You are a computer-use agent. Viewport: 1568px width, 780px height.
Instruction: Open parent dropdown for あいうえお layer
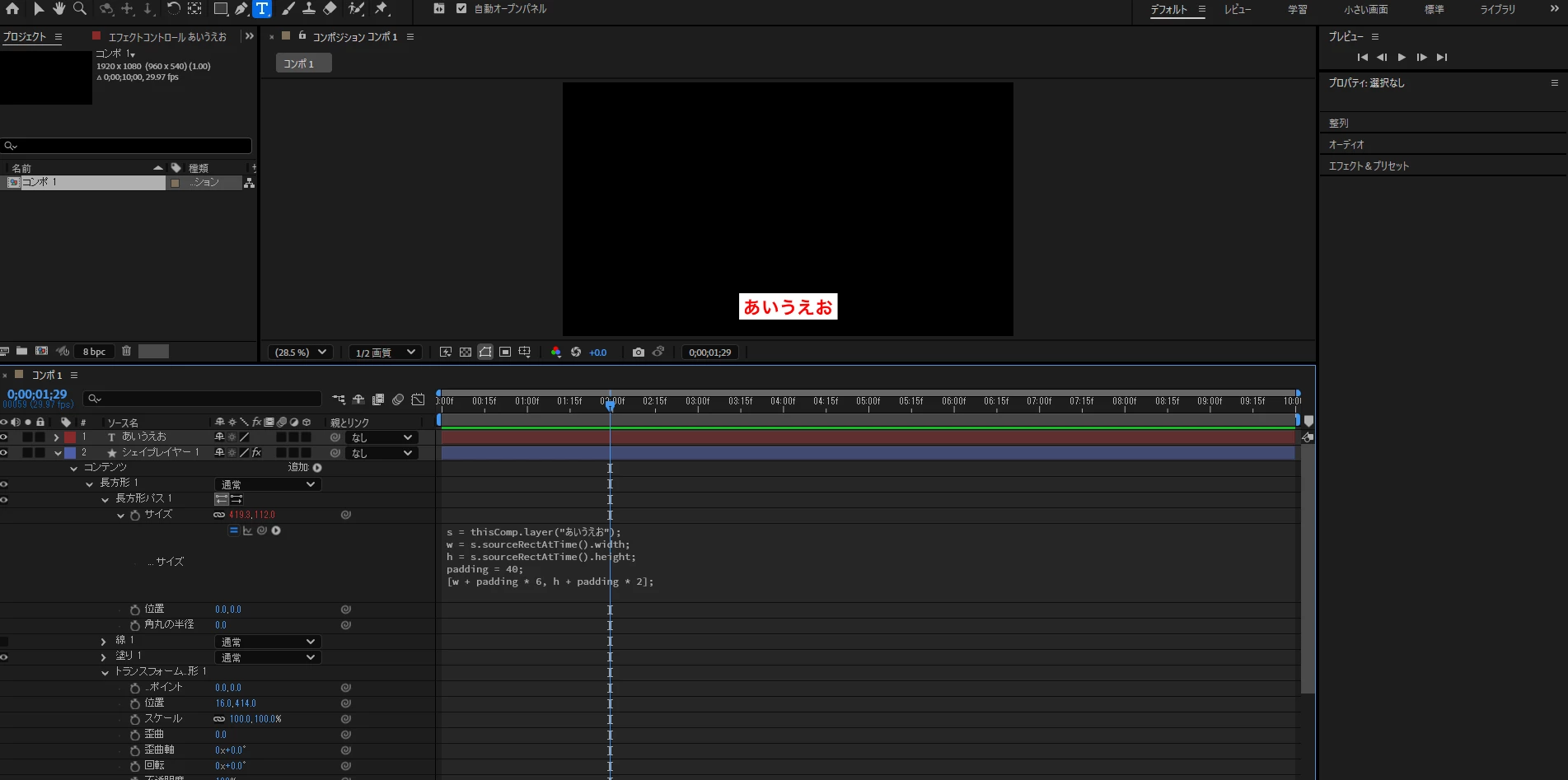pos(381,437)
